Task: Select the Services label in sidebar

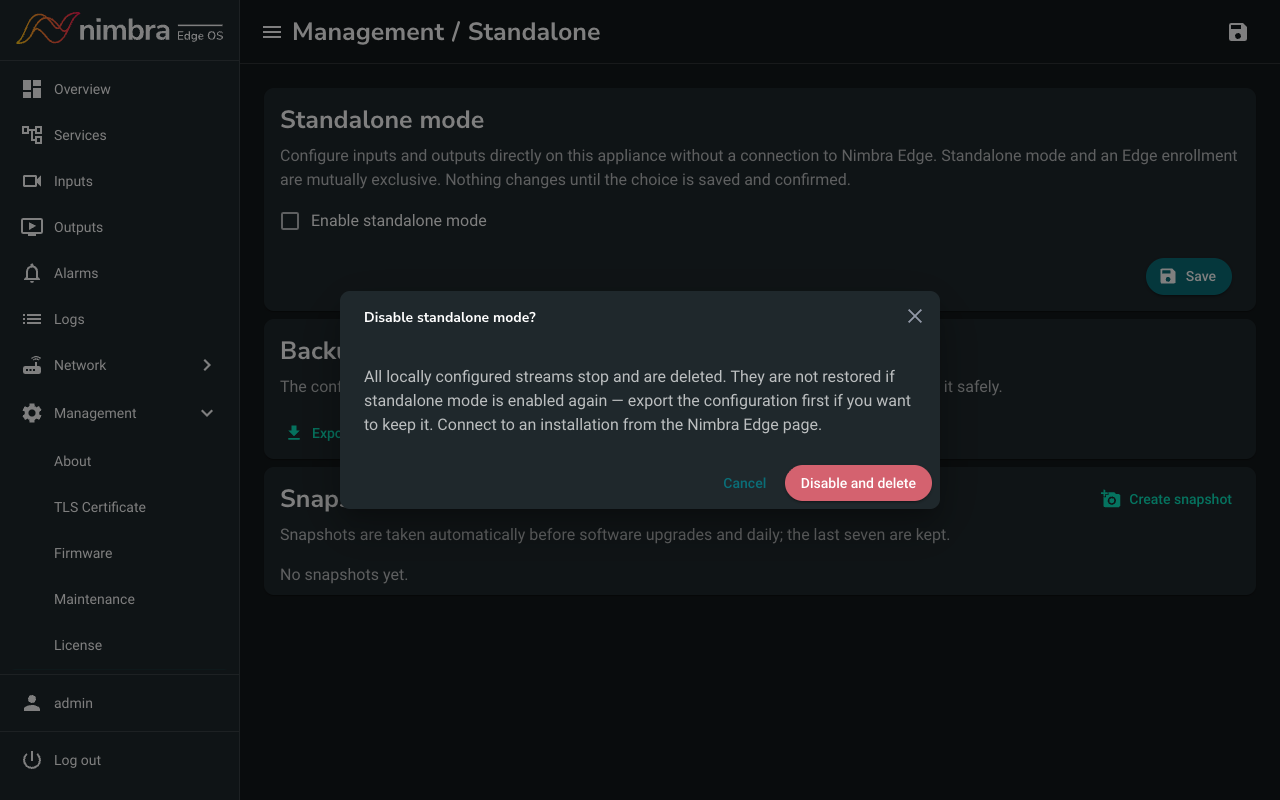Action: [80, 135]
